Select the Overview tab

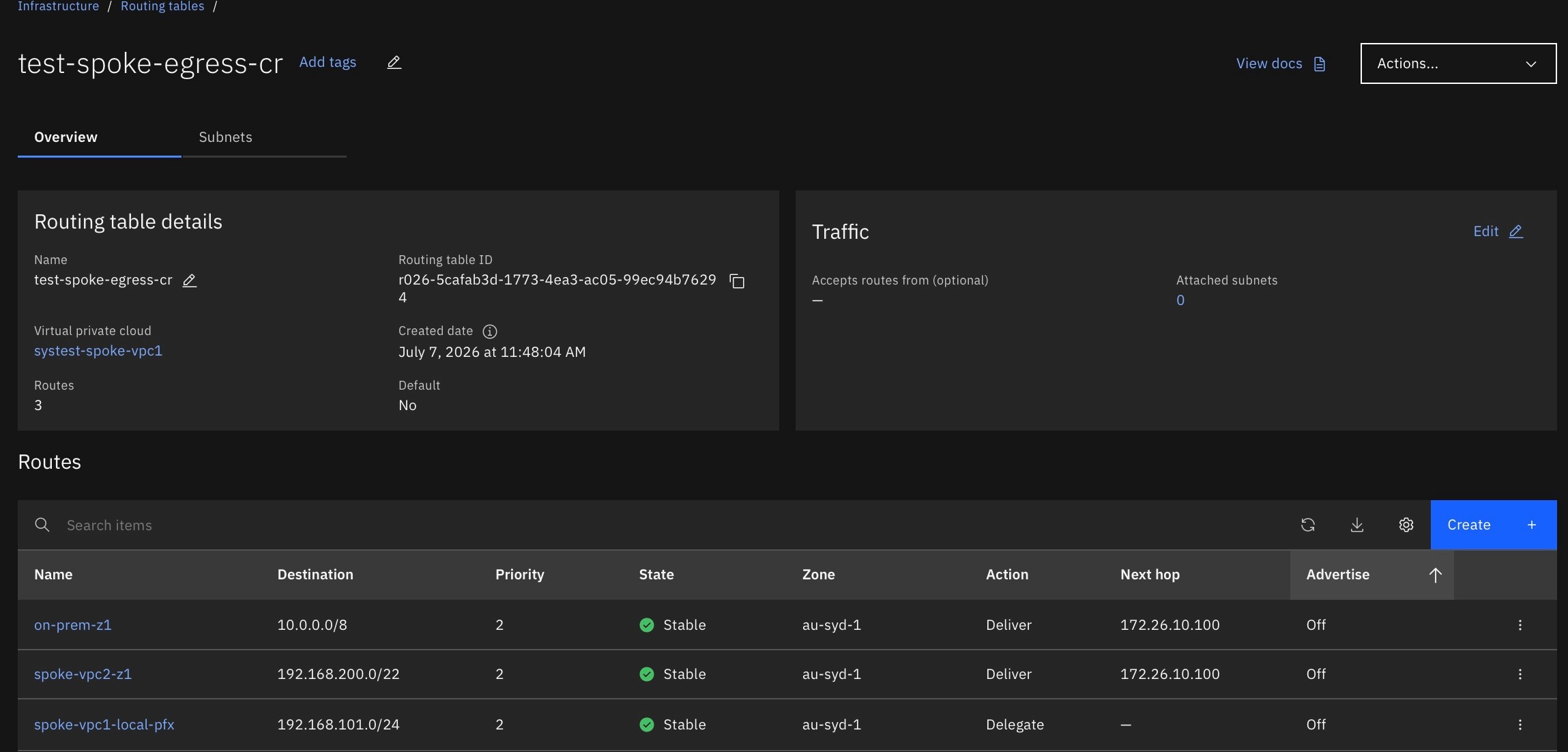click(x=100, y=137)
